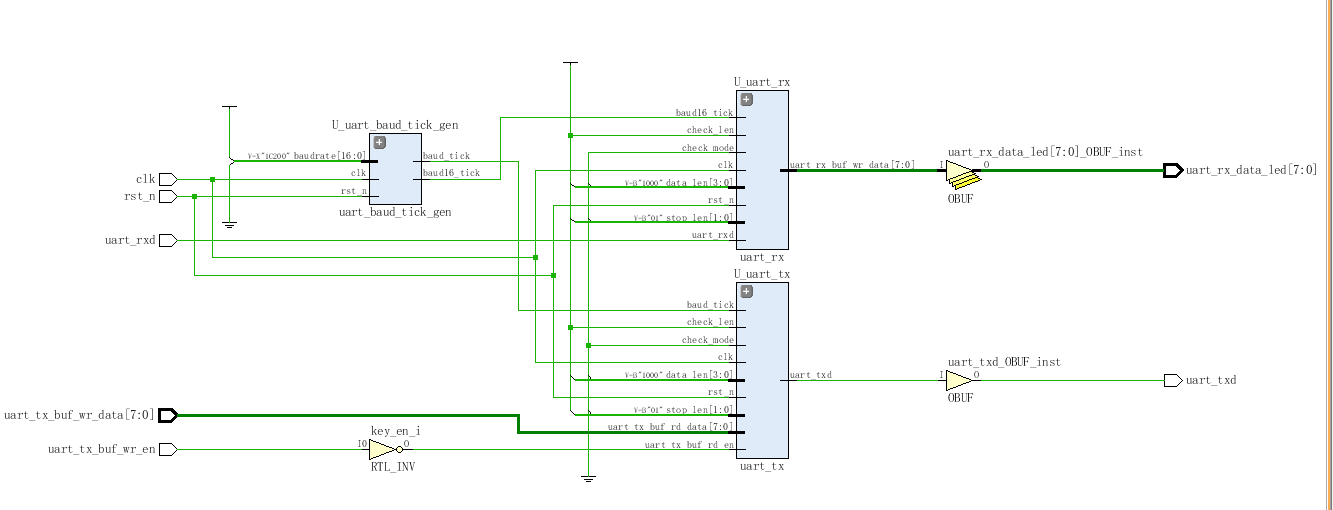Click the power symbol above U_uart_rx wiring
1333x510 pixels.
tap(570, 62)
